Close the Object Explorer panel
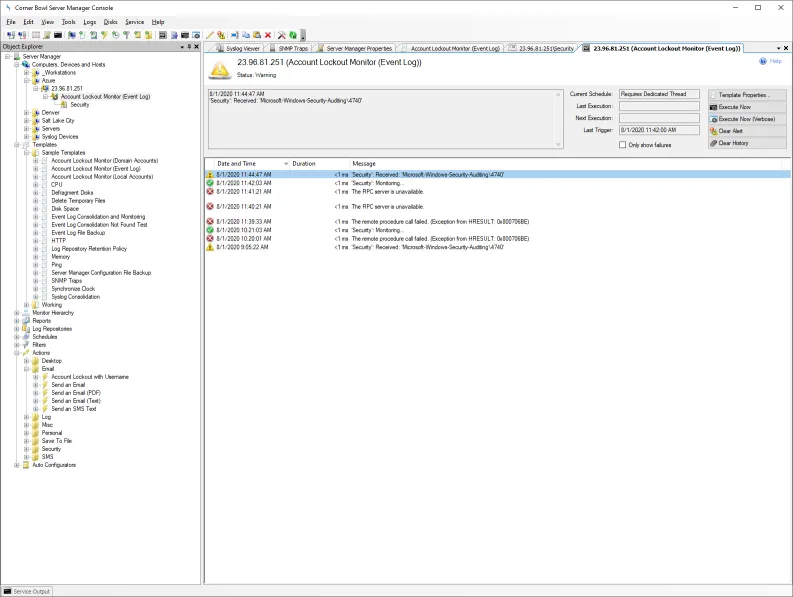The height and width of the screenshot is (597, 793). pos(197,47)
